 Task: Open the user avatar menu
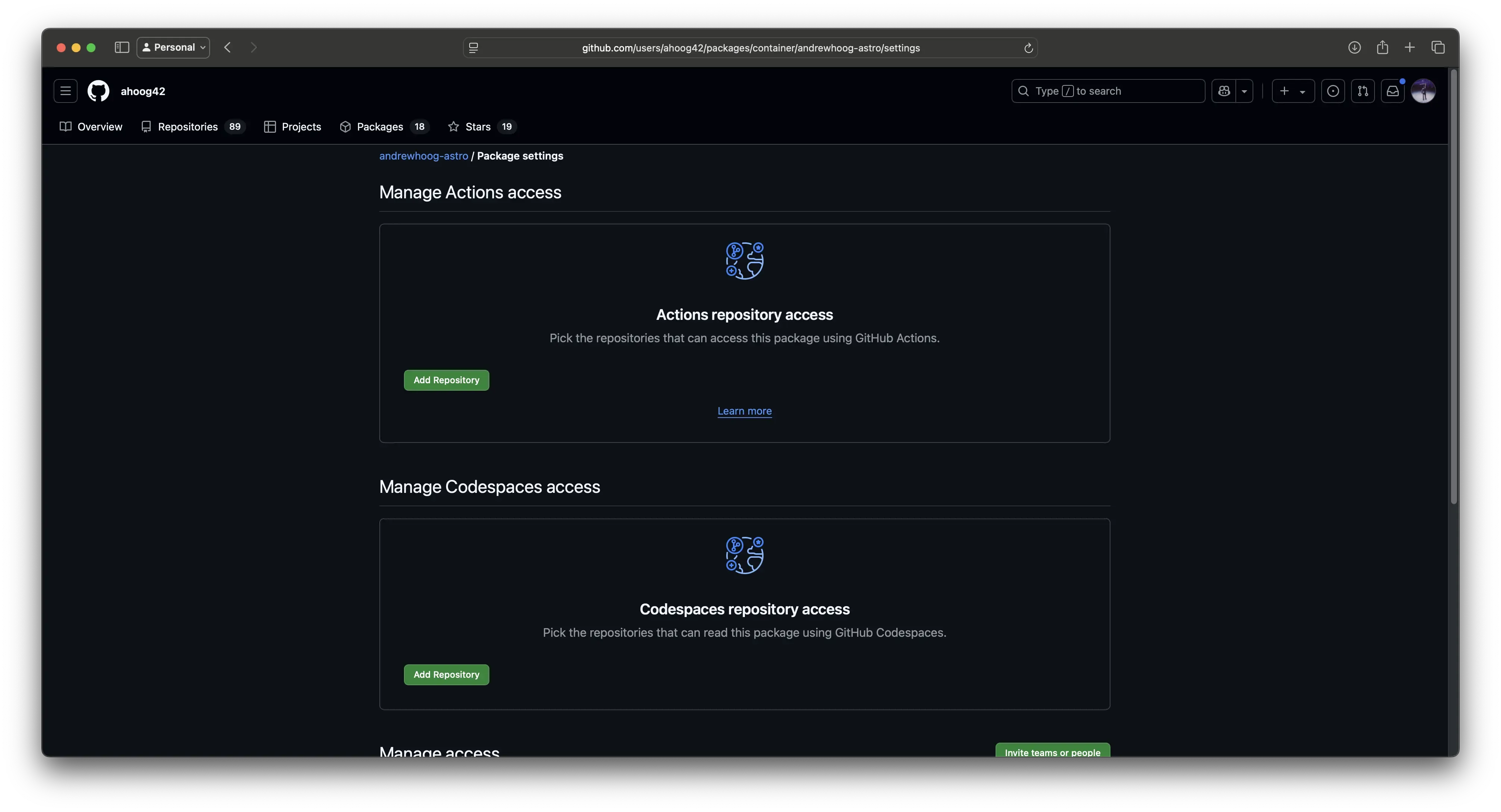(x=1423, y=91)
